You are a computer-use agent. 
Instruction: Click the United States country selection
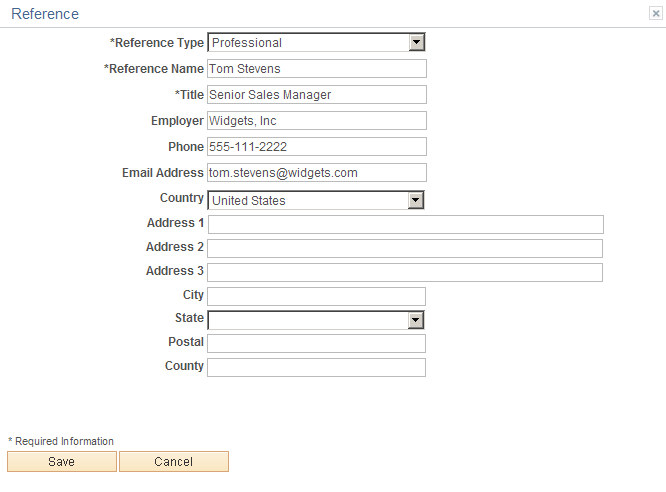(x=316, y=200)
